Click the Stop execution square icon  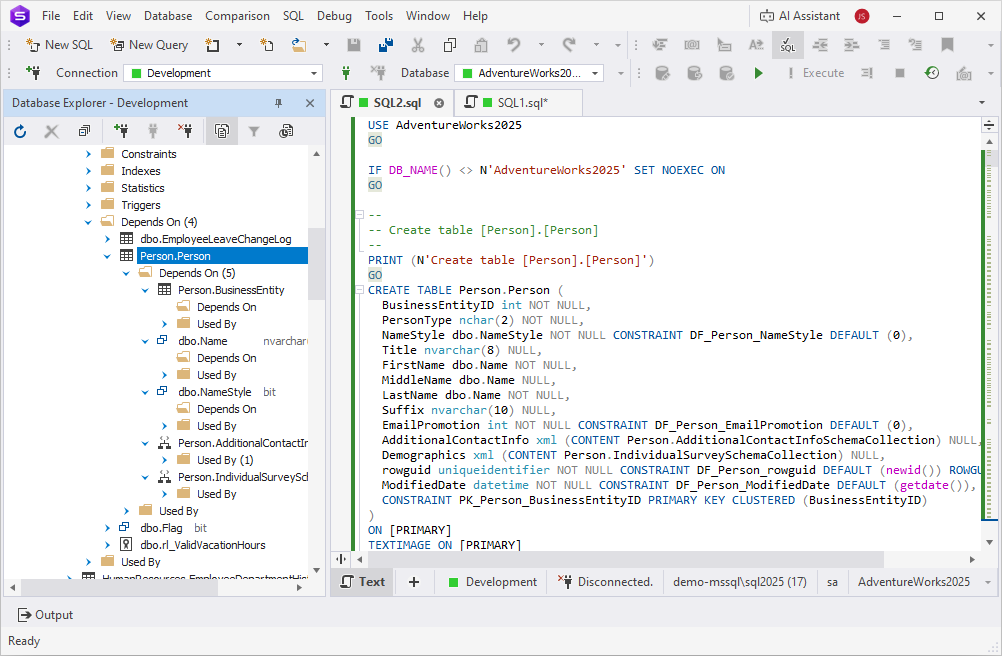[900, 73]
